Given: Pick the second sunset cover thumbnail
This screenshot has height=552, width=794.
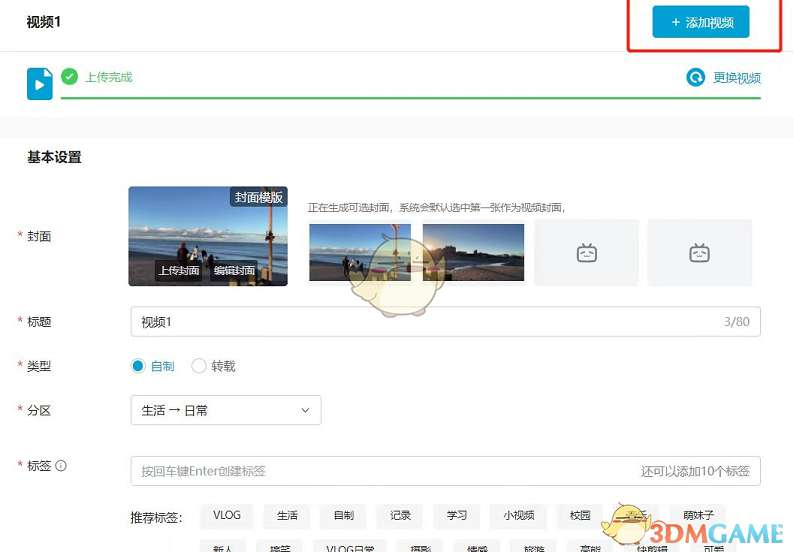Looking at the screenshot, I should point(473,252).
